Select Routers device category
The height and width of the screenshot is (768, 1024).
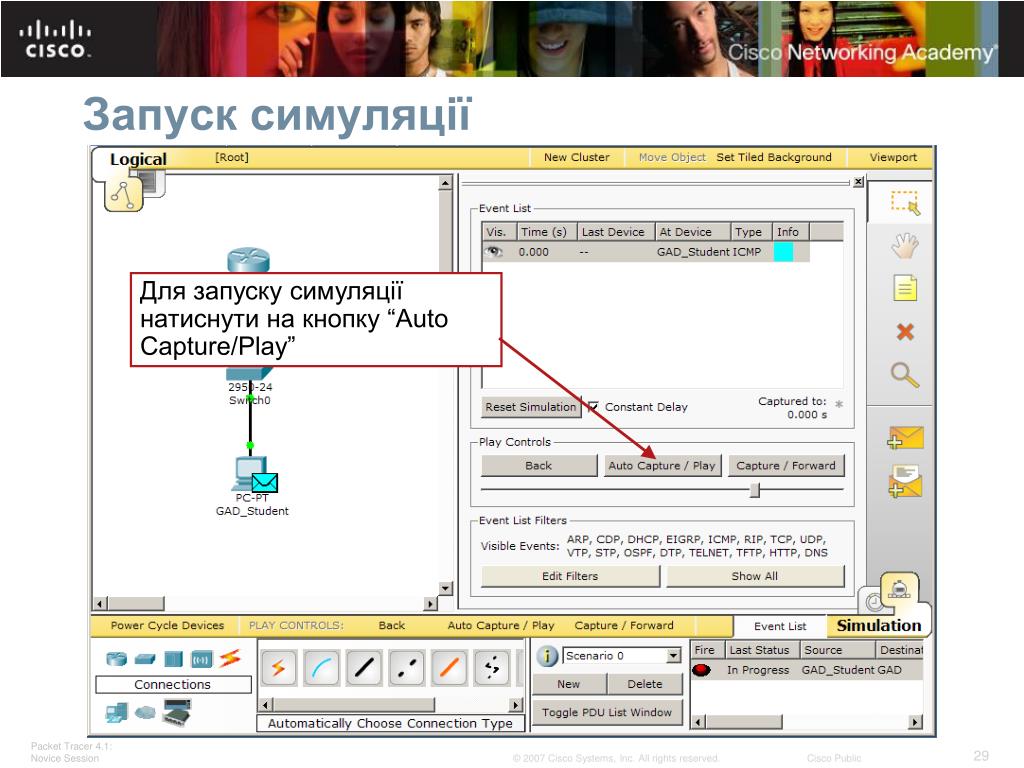pyautogui.click(x=116, y=658)
